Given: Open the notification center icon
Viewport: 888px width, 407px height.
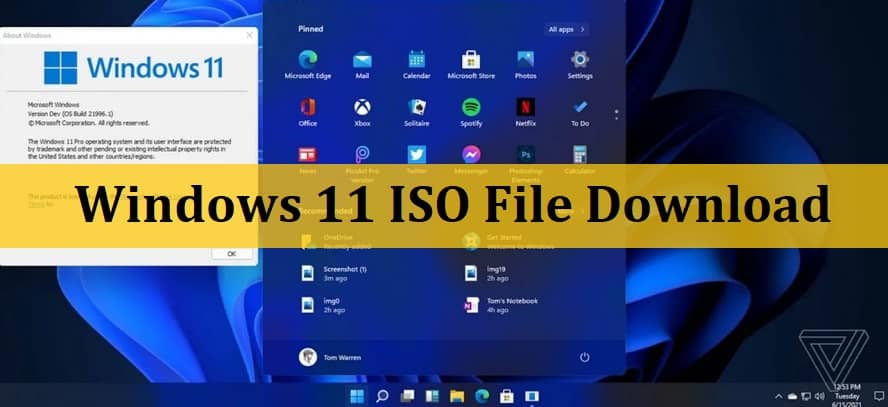Looking at the screenshot, I should [x=879, y=396].
